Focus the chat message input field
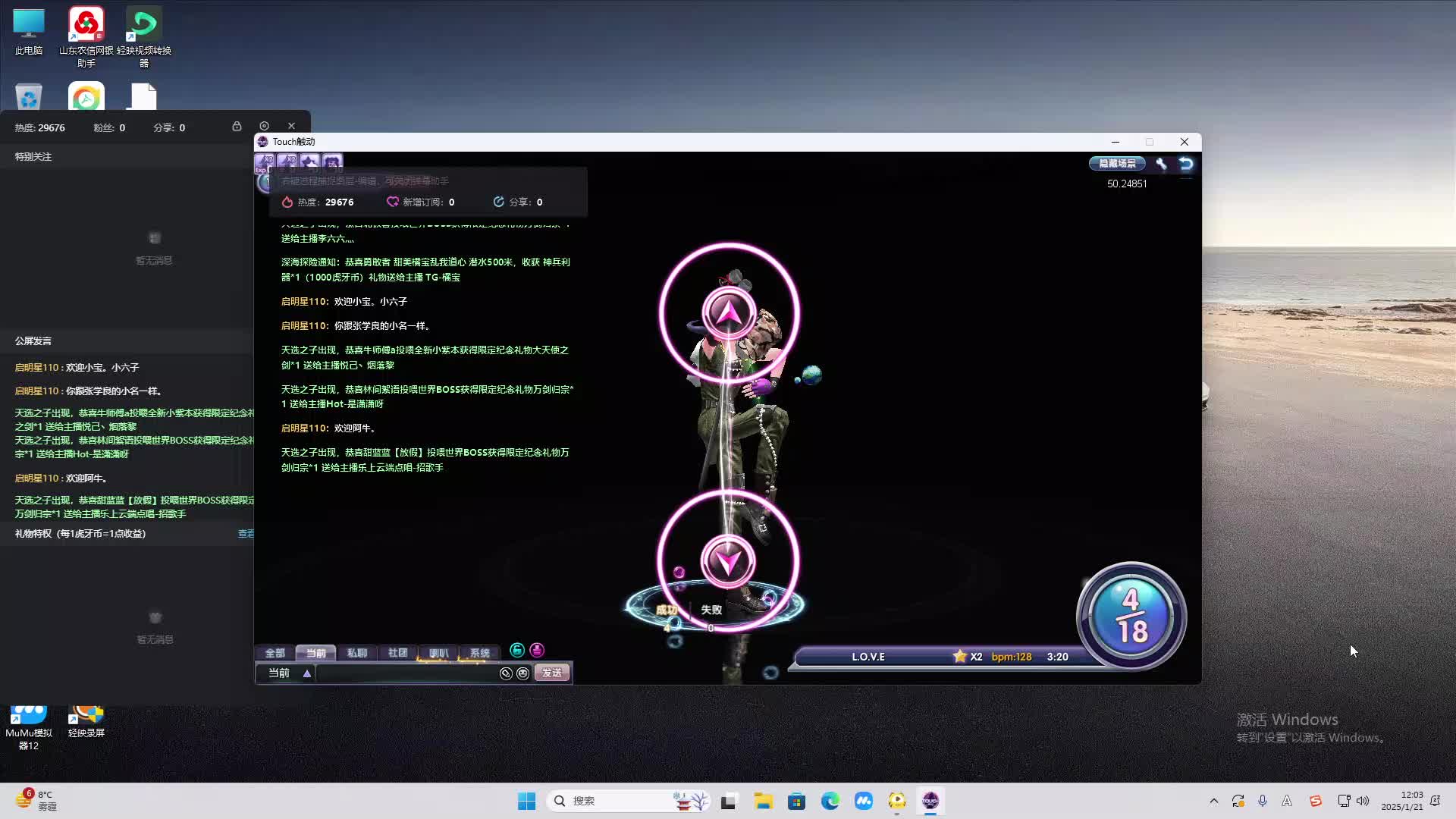The width and height of the screenshot is (1456, 819). [406, 673]
